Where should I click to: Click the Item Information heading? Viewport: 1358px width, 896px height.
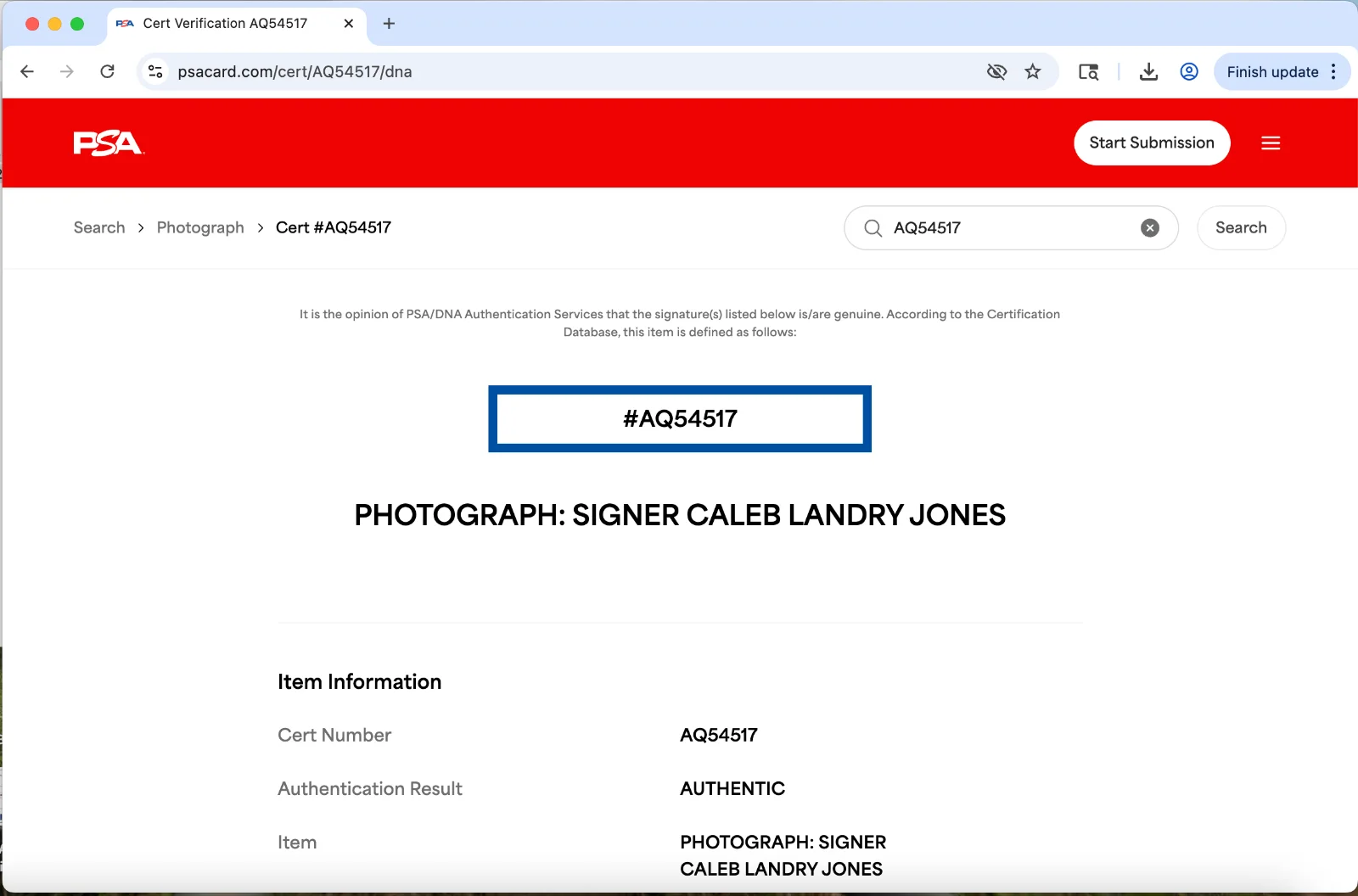click(x=359, y=682)
